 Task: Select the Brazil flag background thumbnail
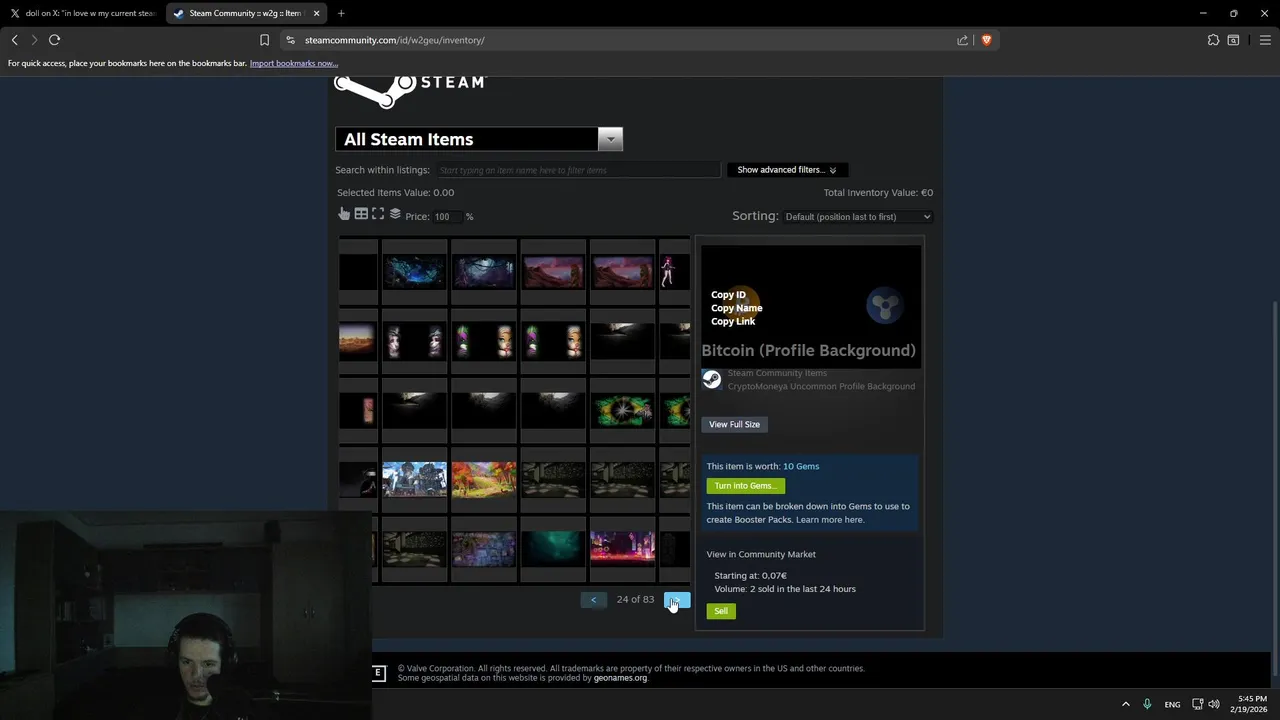[x=622, y=411]
